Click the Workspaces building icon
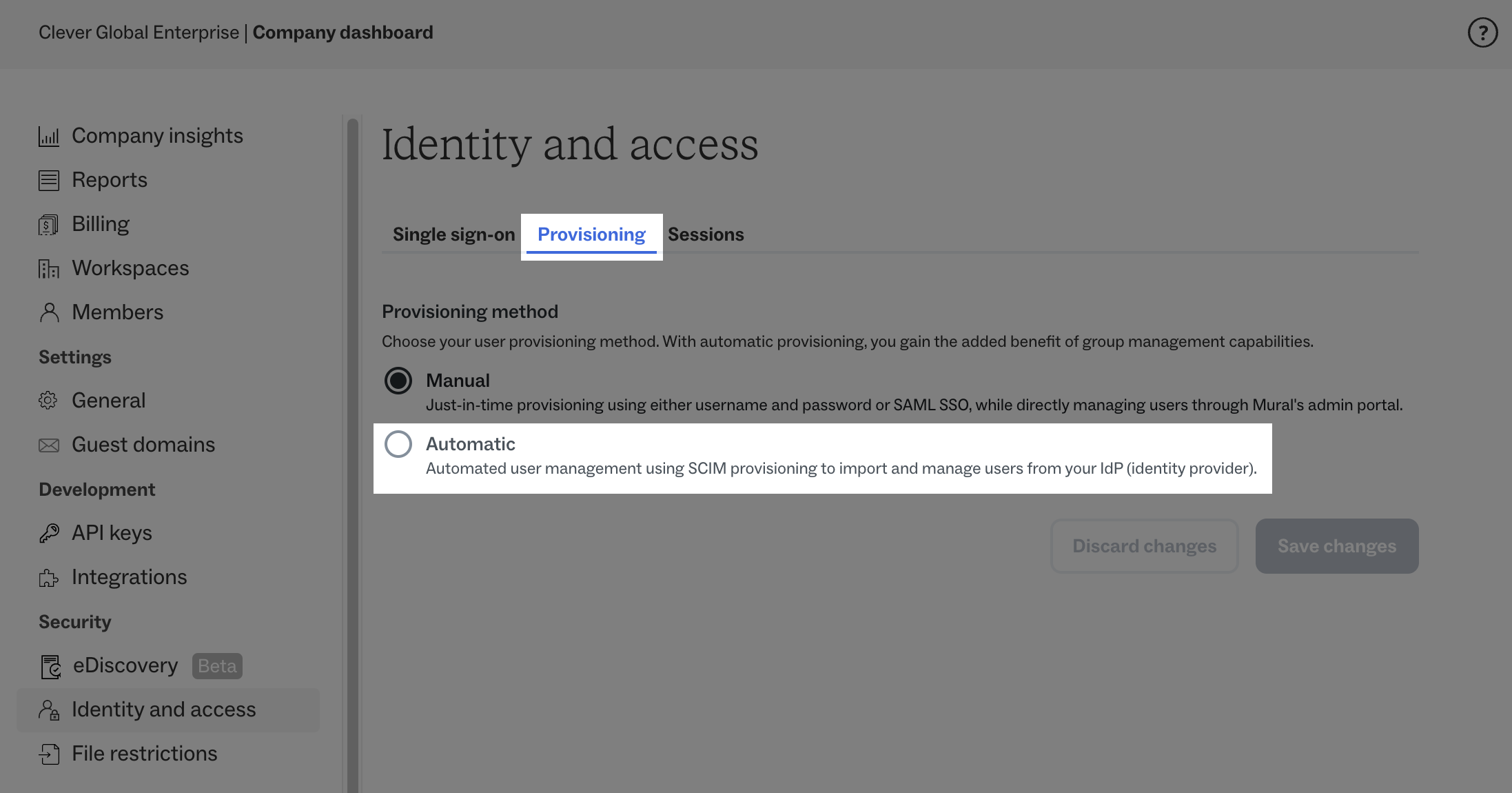 point(49,268)
